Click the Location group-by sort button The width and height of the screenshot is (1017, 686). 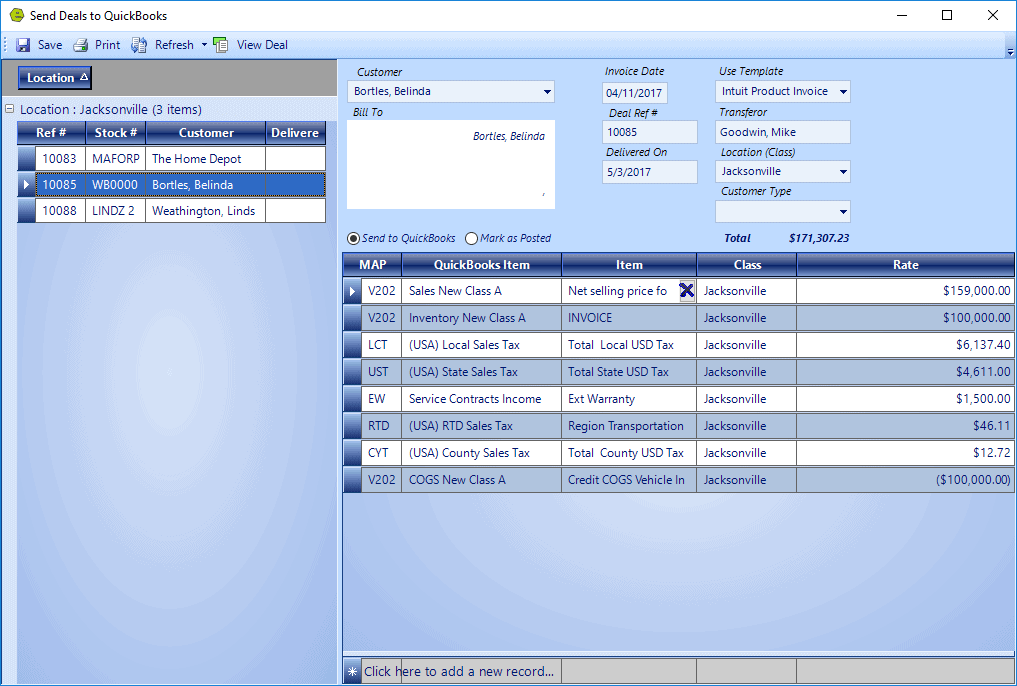[55, 78]
